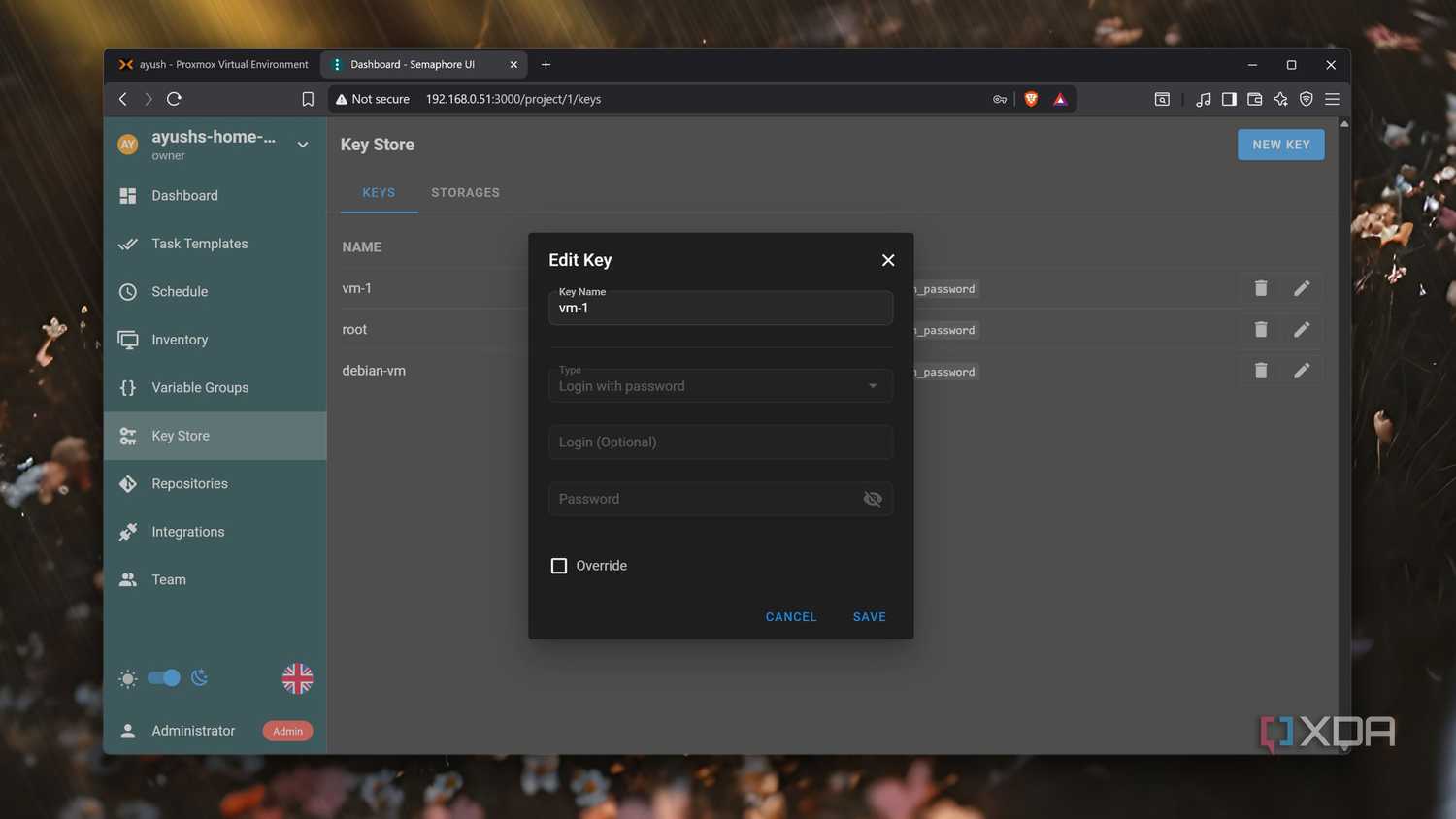The image size is (1456, 819).
Task: Bookmark this page with bookmark icon
Action: 308,99
